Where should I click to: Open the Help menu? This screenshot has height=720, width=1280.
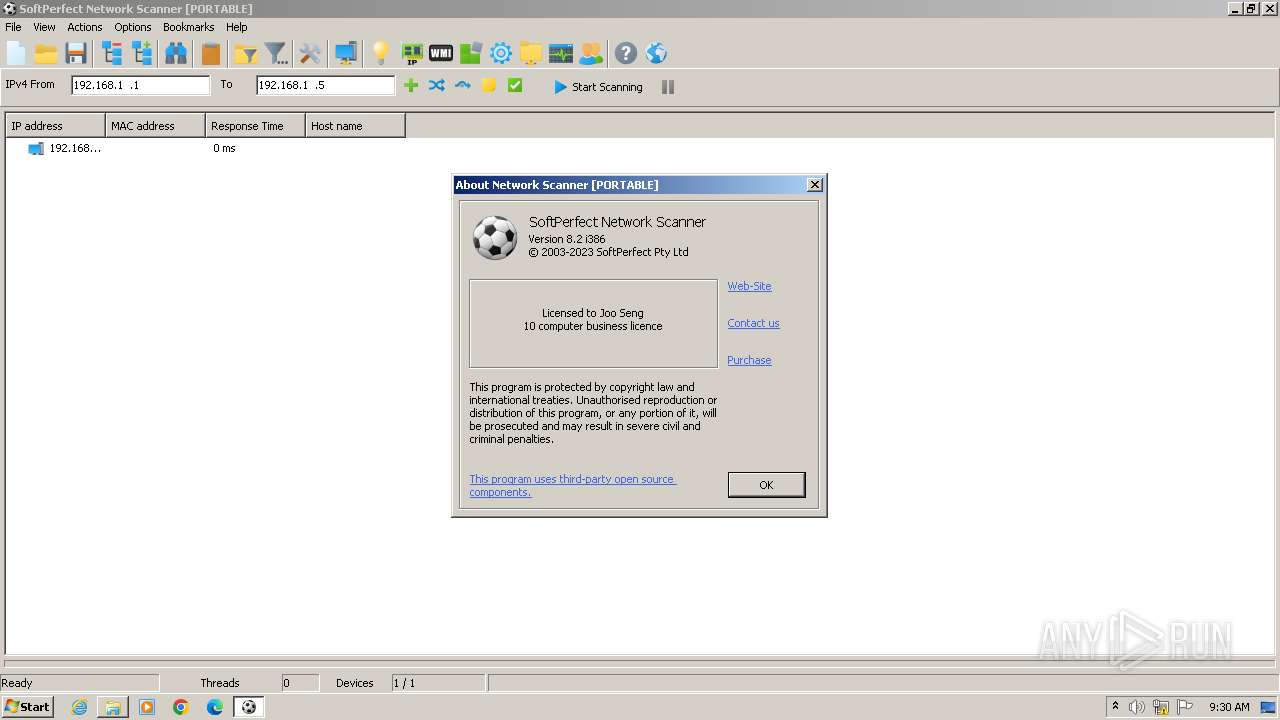tap(237, 27)
